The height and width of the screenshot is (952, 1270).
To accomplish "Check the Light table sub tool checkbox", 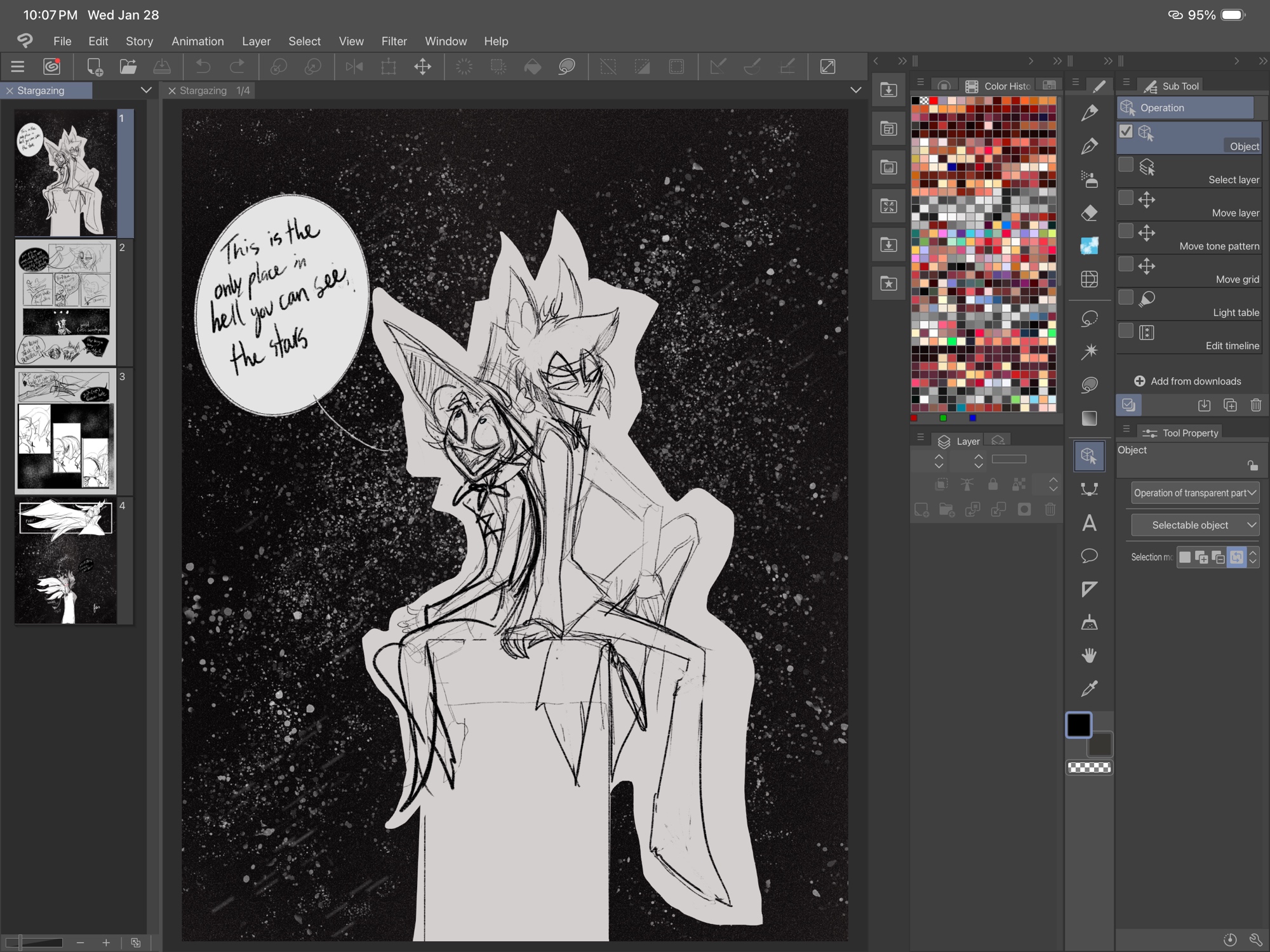I will [1126, 298].
